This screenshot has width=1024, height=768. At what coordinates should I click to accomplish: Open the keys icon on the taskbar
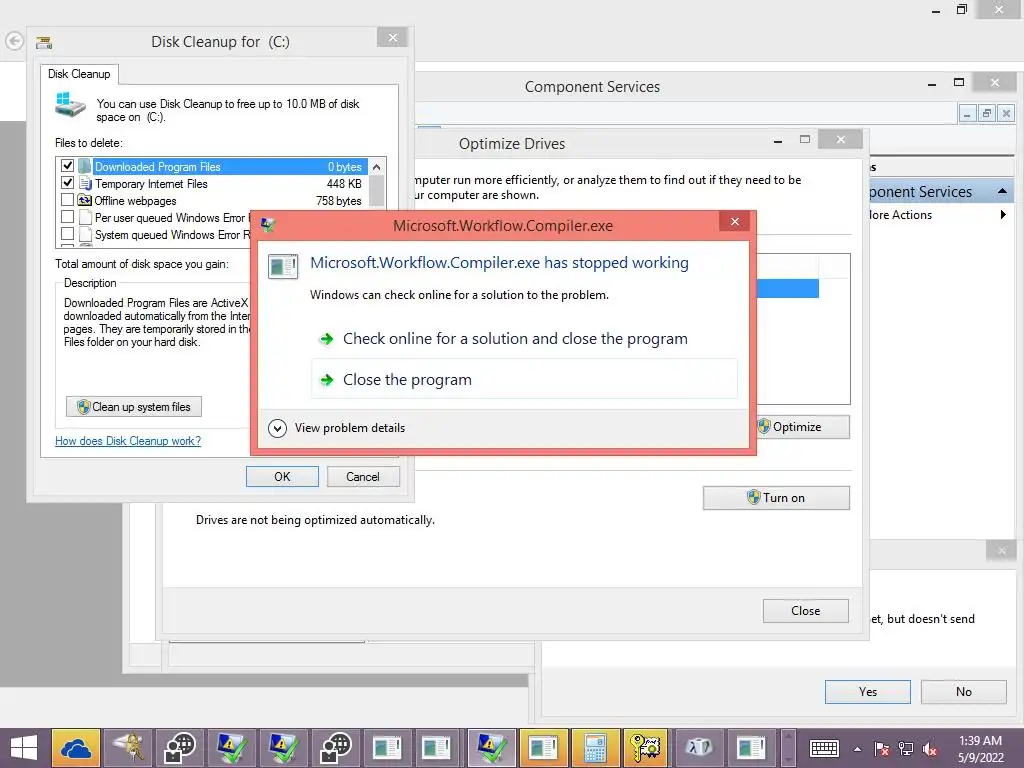(x=128, y=748)
